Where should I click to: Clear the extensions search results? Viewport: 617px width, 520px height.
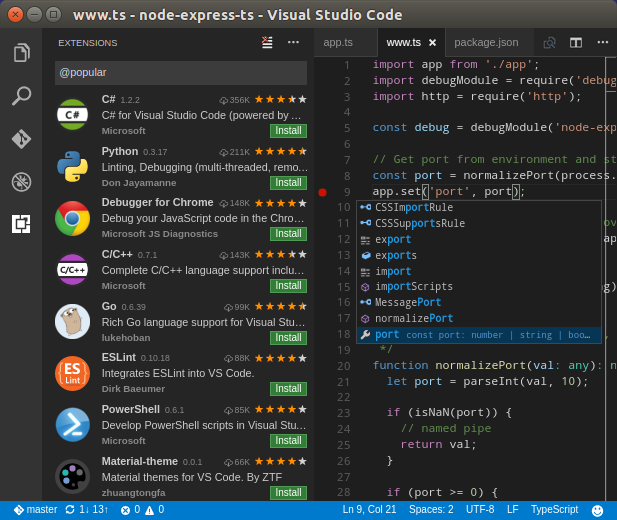click(x=267, y=42)
